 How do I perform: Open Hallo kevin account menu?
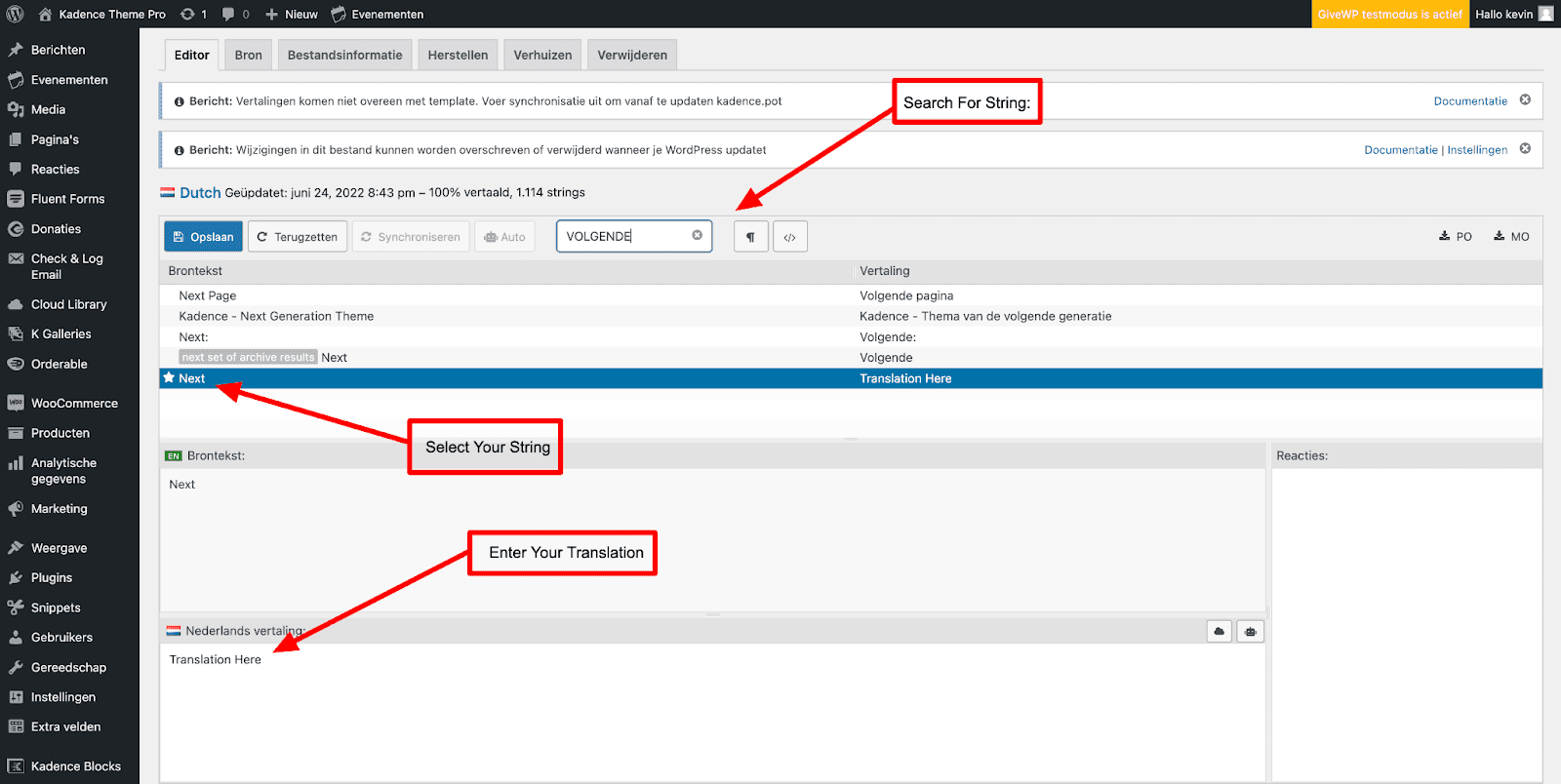tap(1514, 14)
